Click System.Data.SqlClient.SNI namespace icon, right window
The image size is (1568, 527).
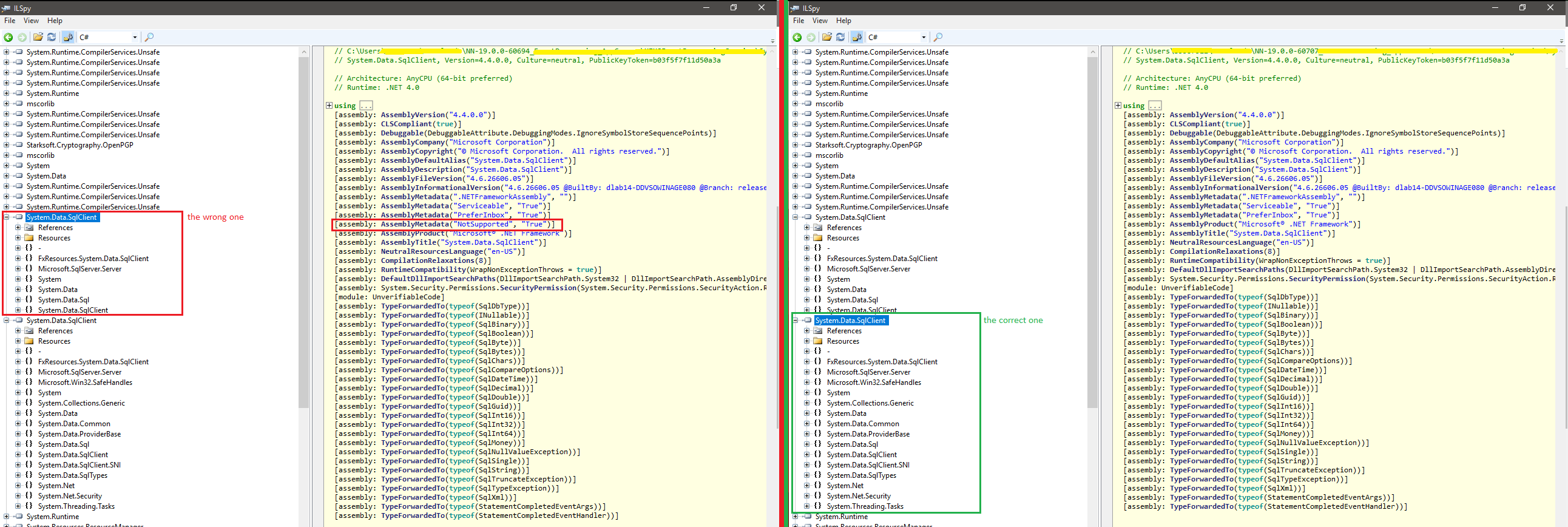[x=817, y=465]
